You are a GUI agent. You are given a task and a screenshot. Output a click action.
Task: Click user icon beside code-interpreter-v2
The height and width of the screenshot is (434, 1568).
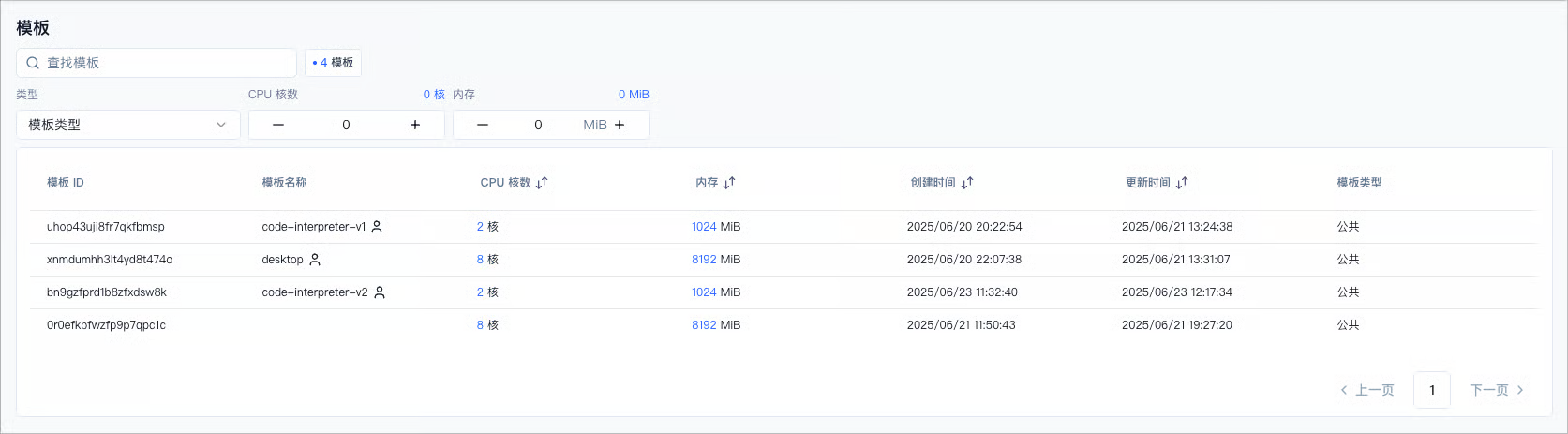pos(380,292)
